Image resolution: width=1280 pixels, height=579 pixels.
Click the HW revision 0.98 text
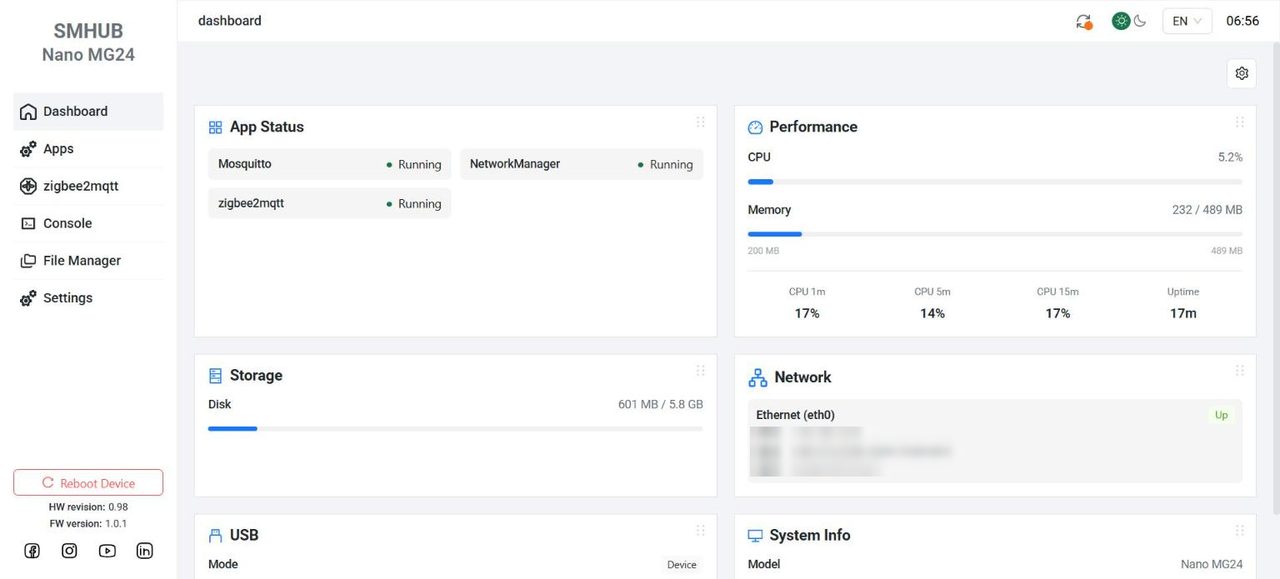coord(88,507)
